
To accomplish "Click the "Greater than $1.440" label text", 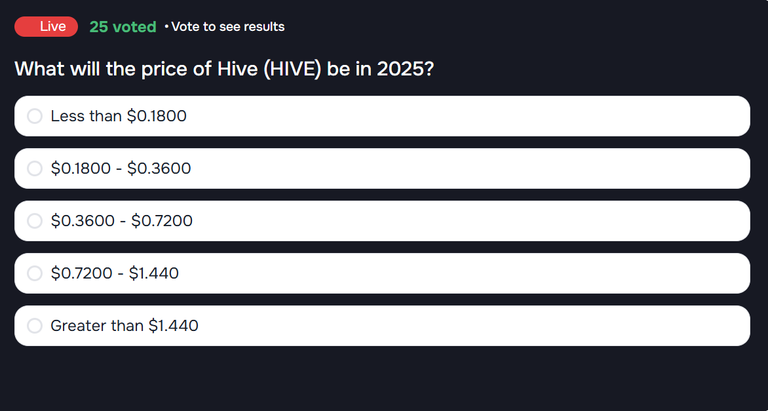I will coord(124,325).
